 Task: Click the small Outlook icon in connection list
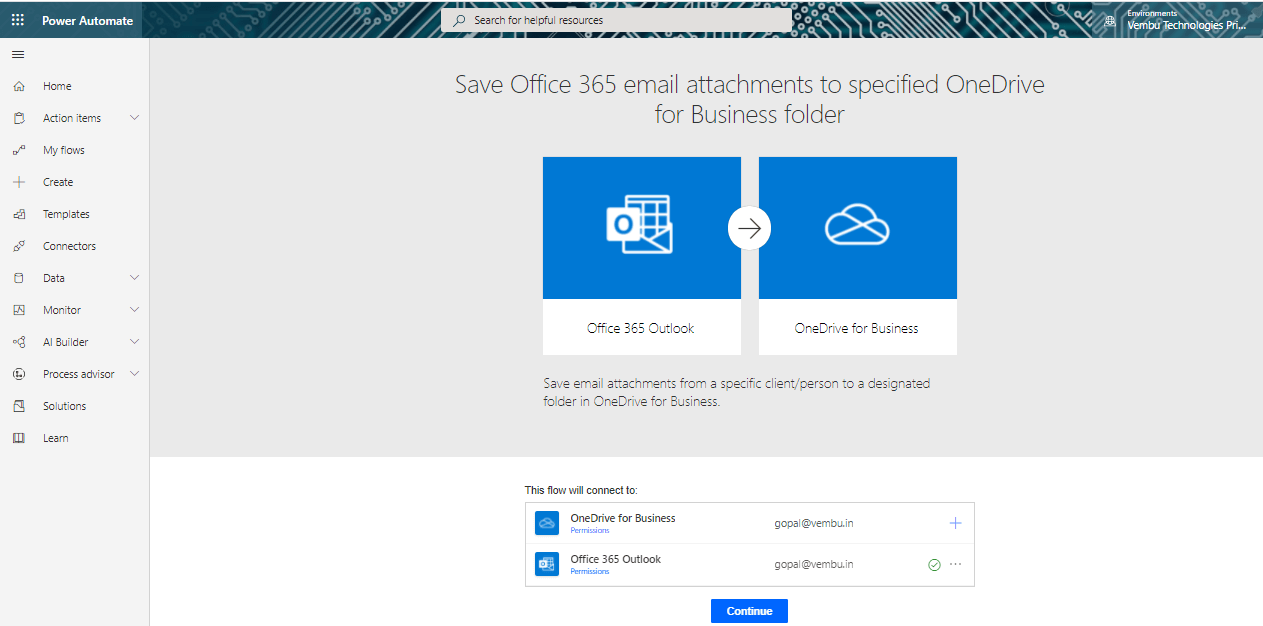pyautogui.click(x=546, y=564)
